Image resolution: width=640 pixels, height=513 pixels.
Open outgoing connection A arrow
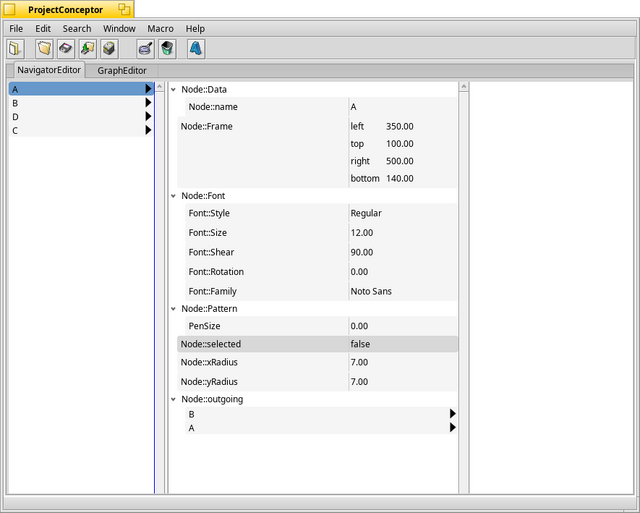[x=453, y=427]
